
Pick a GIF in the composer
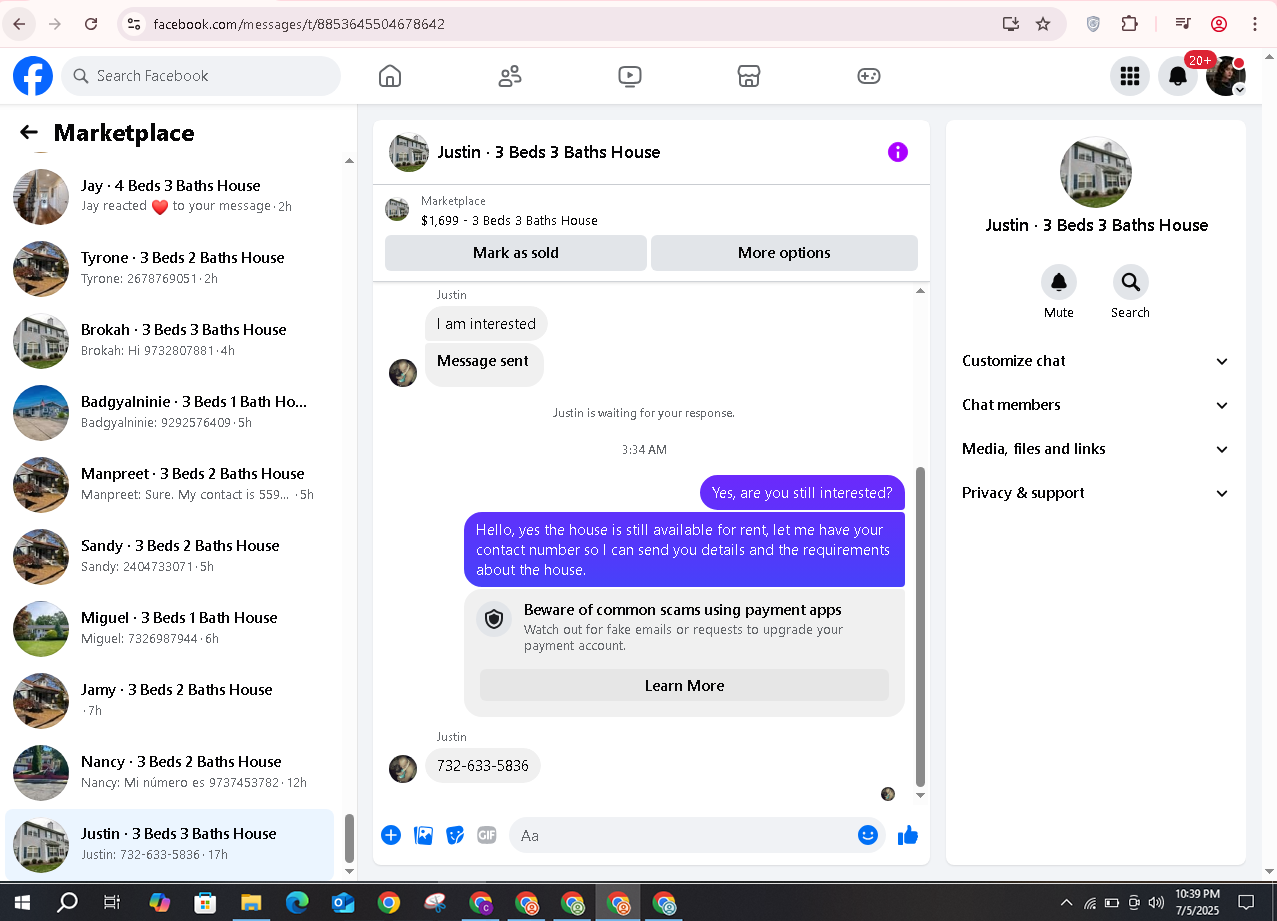(x=487, y=835)
